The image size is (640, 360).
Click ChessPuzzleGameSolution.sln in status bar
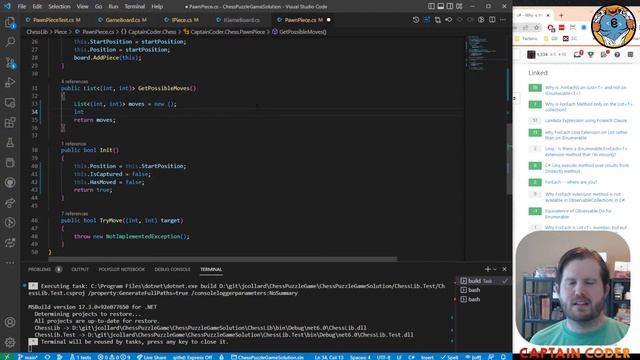[x=267, y=357]
